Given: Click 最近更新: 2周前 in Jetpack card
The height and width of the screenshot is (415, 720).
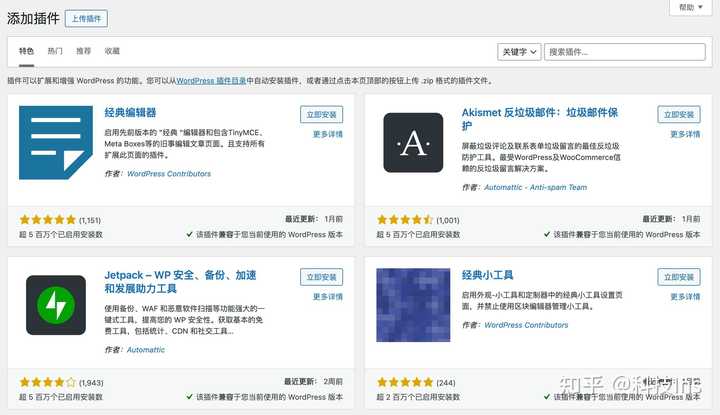Looking at the screenshot, I should 314,381.
